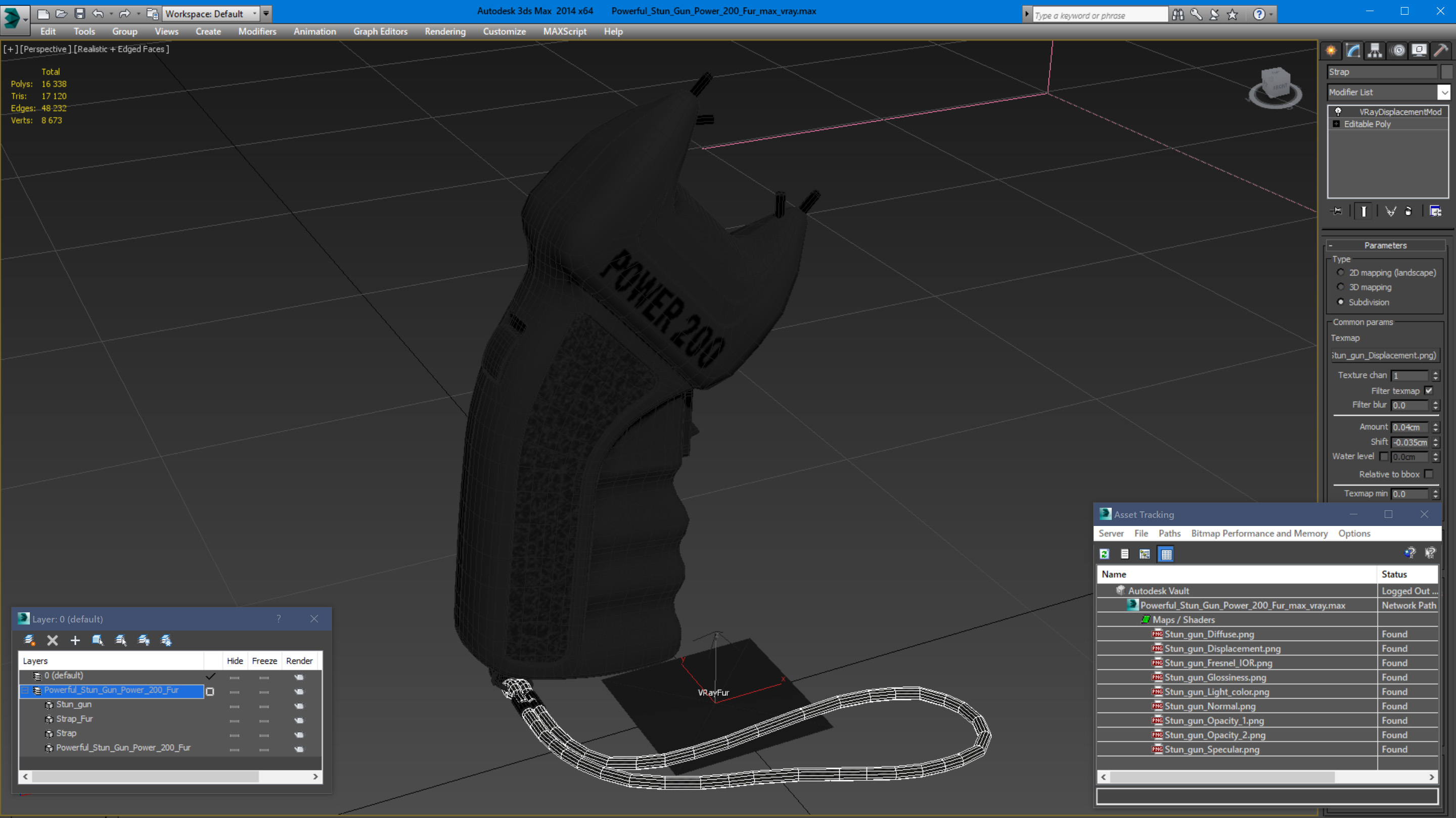1456x818 pixels.
Task: Click the Create New Layer icon
Action: pyautogui.click(x=29, y=640)
